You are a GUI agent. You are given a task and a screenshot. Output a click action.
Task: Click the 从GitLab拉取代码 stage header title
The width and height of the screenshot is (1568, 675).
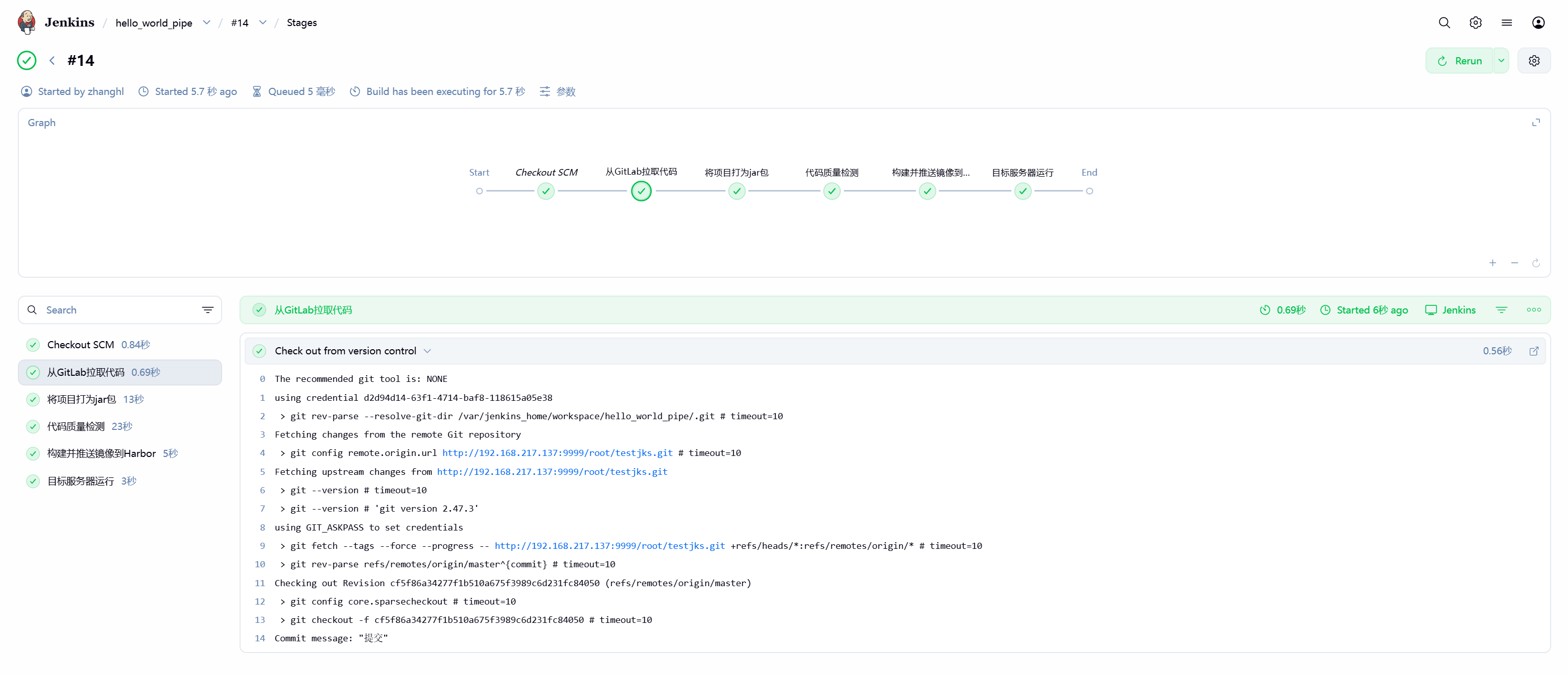pyautogui.click(x=313, y=310)
